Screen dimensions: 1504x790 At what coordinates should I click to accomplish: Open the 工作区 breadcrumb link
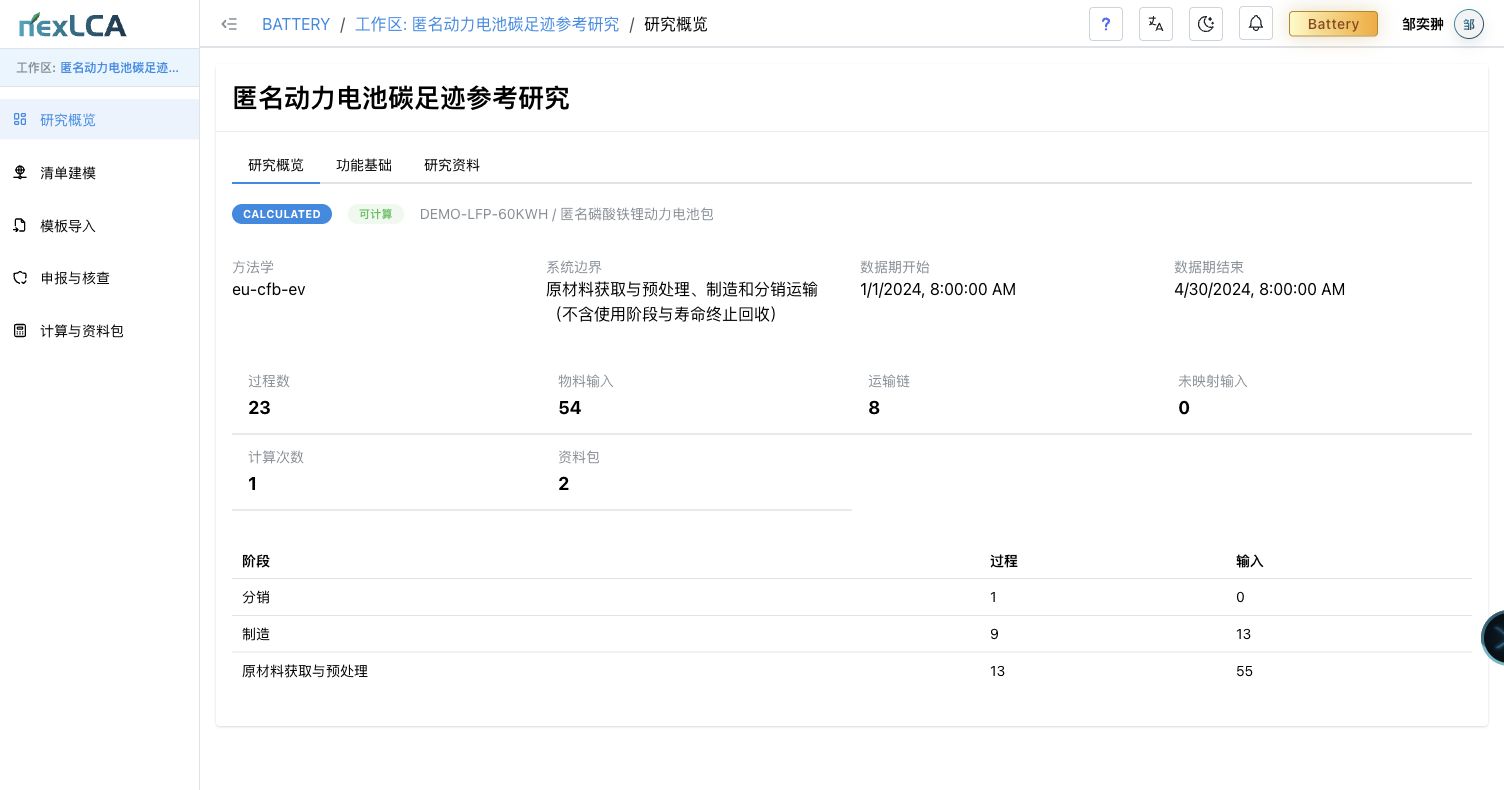[x=487, y=24]
